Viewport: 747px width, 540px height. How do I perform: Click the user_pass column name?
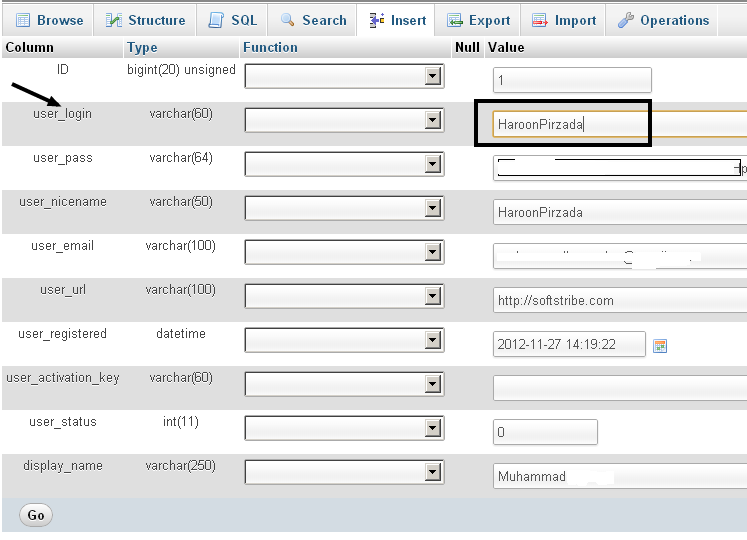[x=63, y=158]
